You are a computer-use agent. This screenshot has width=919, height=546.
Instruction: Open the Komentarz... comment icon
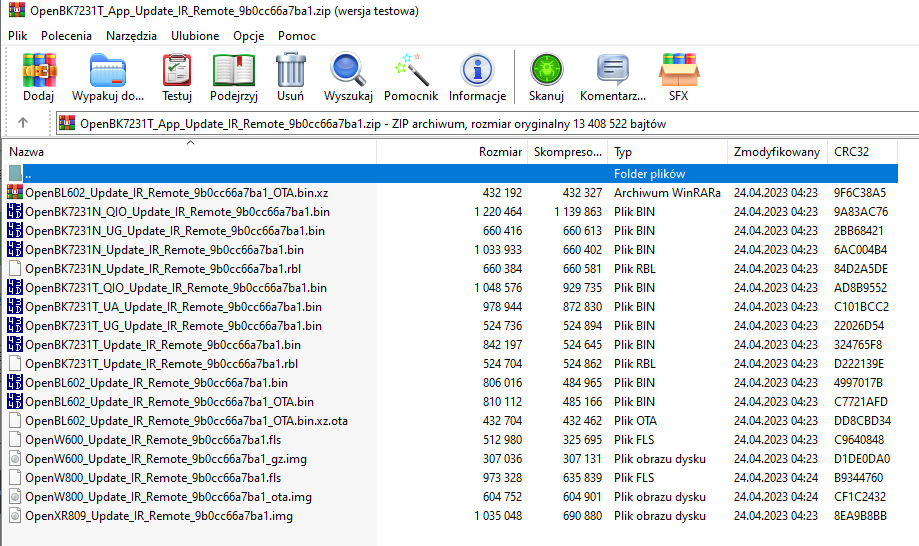point(612,70)
